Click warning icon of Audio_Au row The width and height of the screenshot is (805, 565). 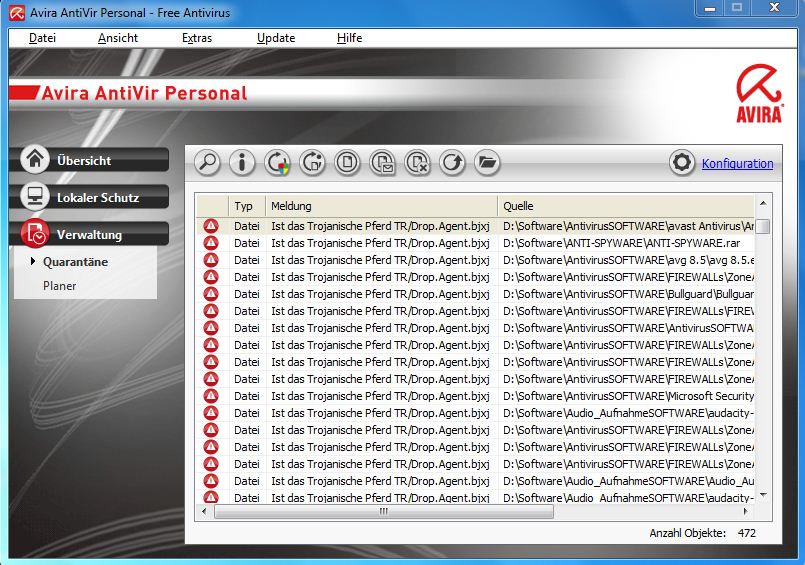[x=211, y=481]
